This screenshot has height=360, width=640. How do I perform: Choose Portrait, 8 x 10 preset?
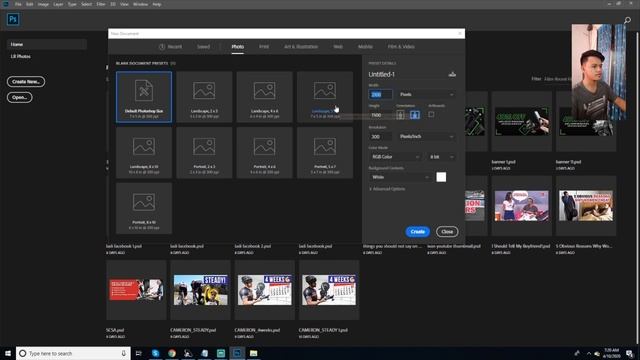144,208
